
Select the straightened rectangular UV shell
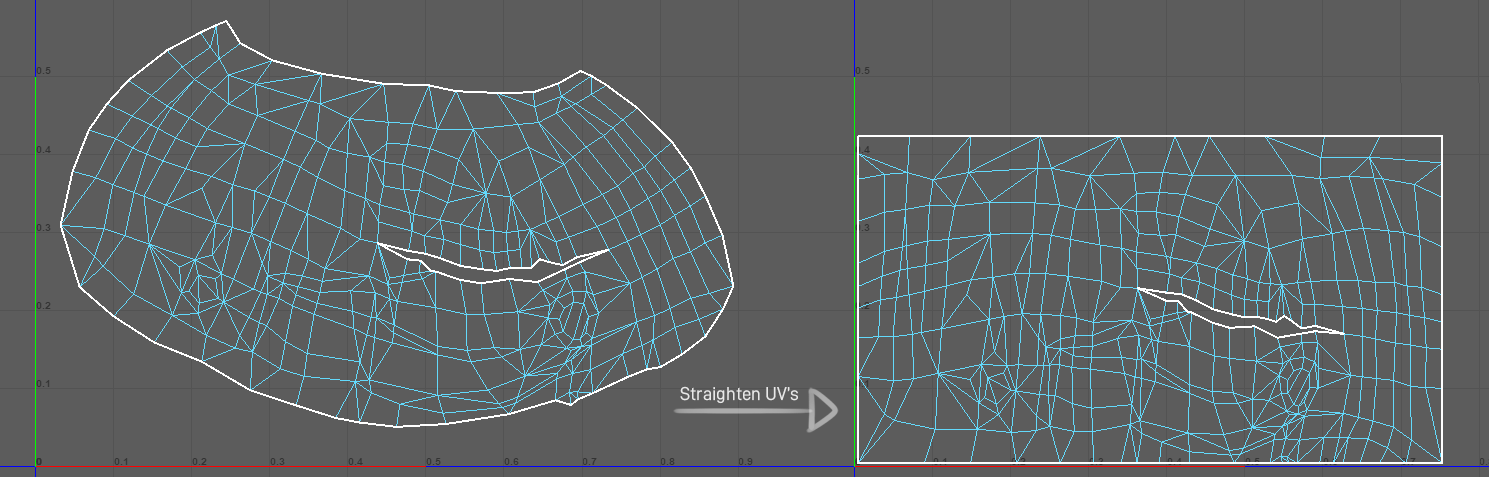[x=1150, y=299]
